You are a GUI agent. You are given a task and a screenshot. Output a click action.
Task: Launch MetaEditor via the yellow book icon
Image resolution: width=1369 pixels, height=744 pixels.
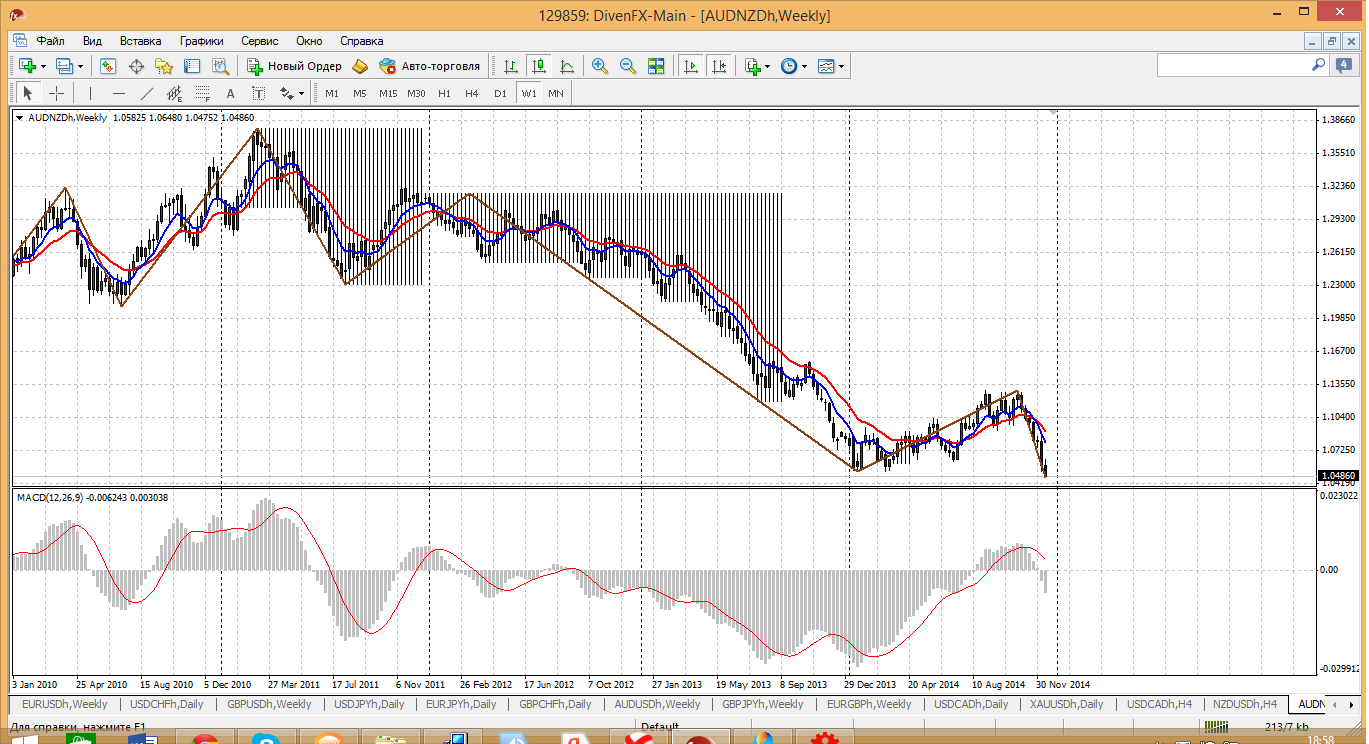(360, 66)
